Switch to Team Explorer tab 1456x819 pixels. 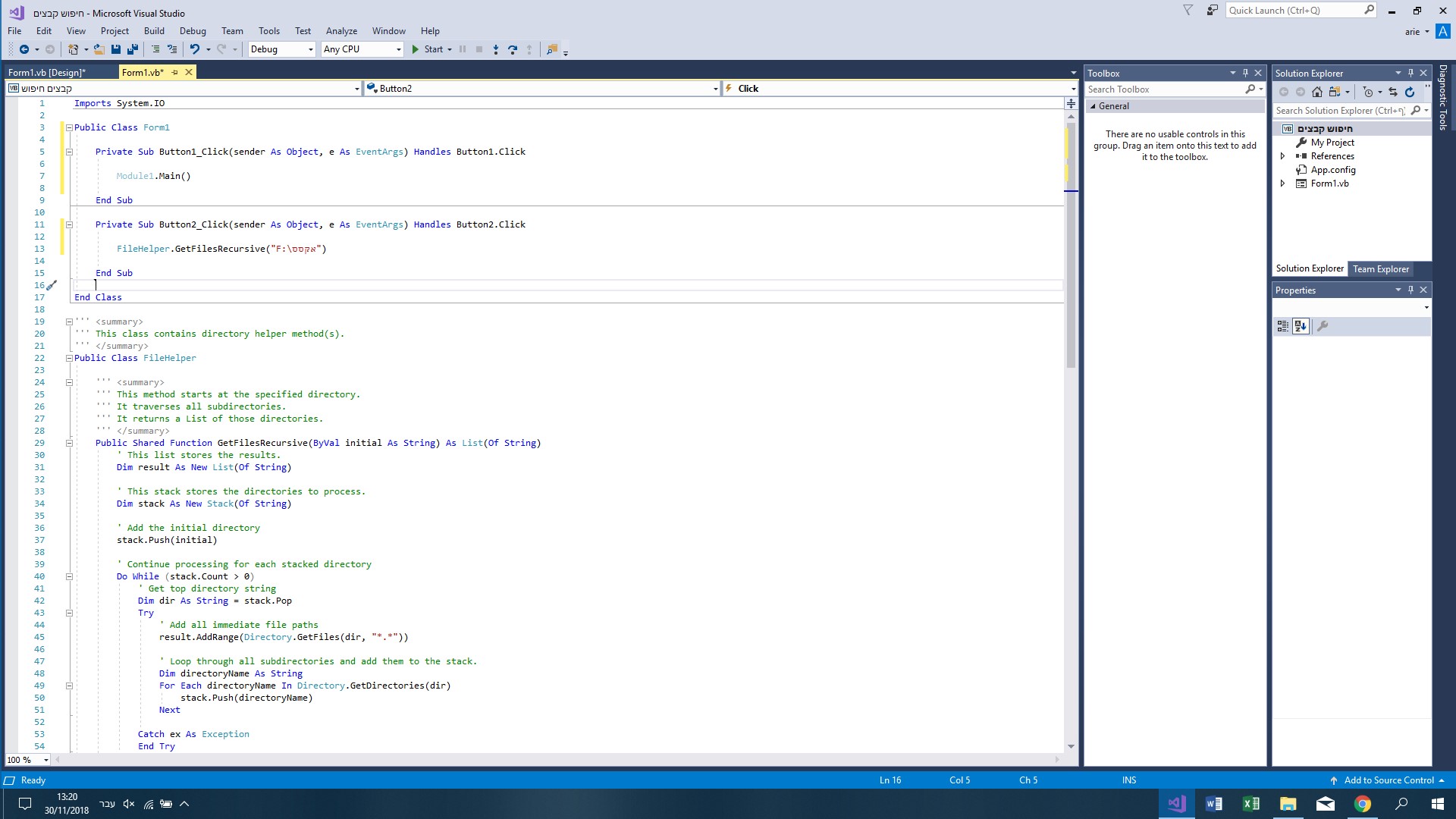tap(1381, 269)
